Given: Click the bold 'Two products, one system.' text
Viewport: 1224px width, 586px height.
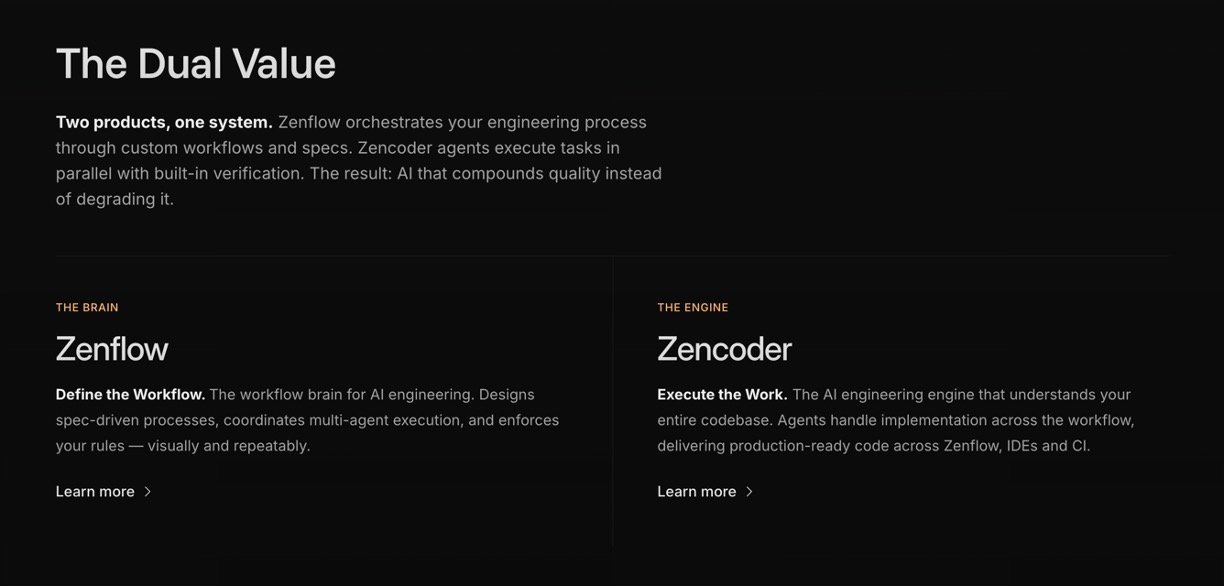Looking at the screenshot, I should tap(164, 123).
